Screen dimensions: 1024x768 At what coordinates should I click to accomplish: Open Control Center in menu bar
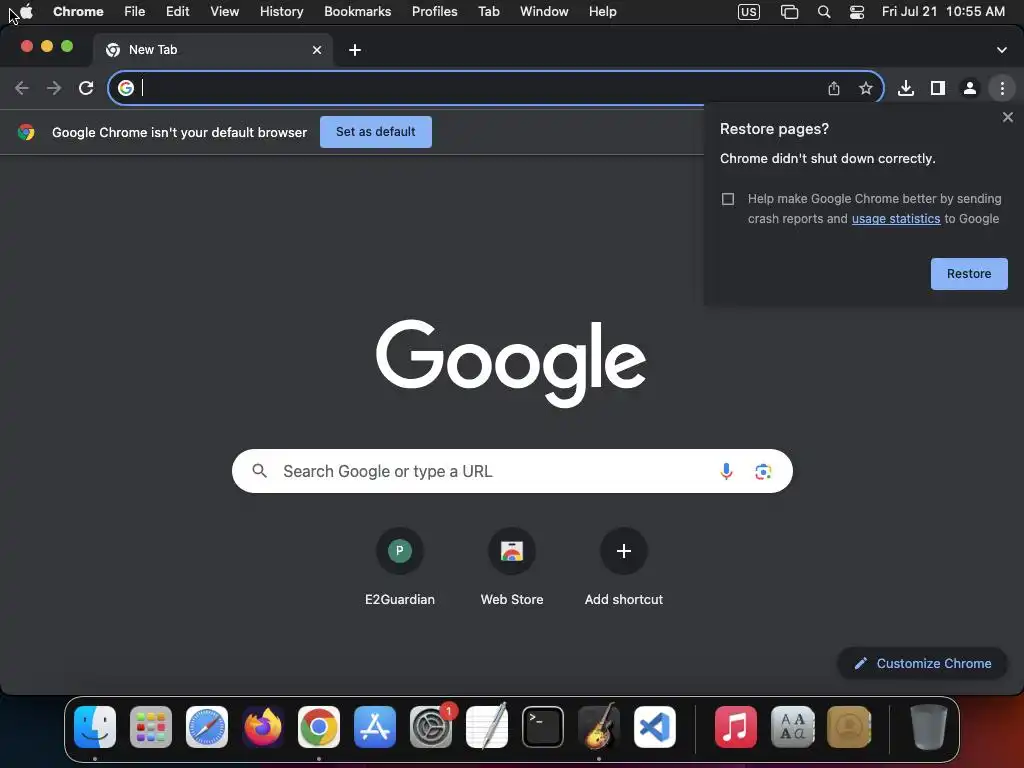(x=857, y=12)
